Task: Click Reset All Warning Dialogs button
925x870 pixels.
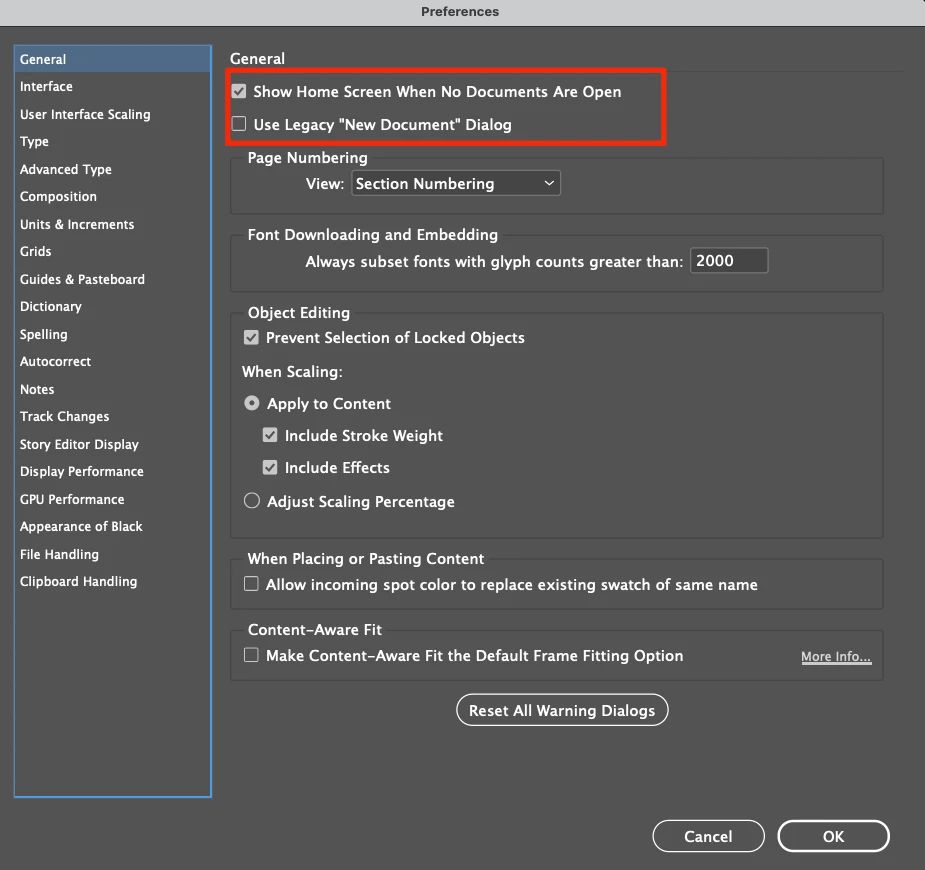Action: 562,710
